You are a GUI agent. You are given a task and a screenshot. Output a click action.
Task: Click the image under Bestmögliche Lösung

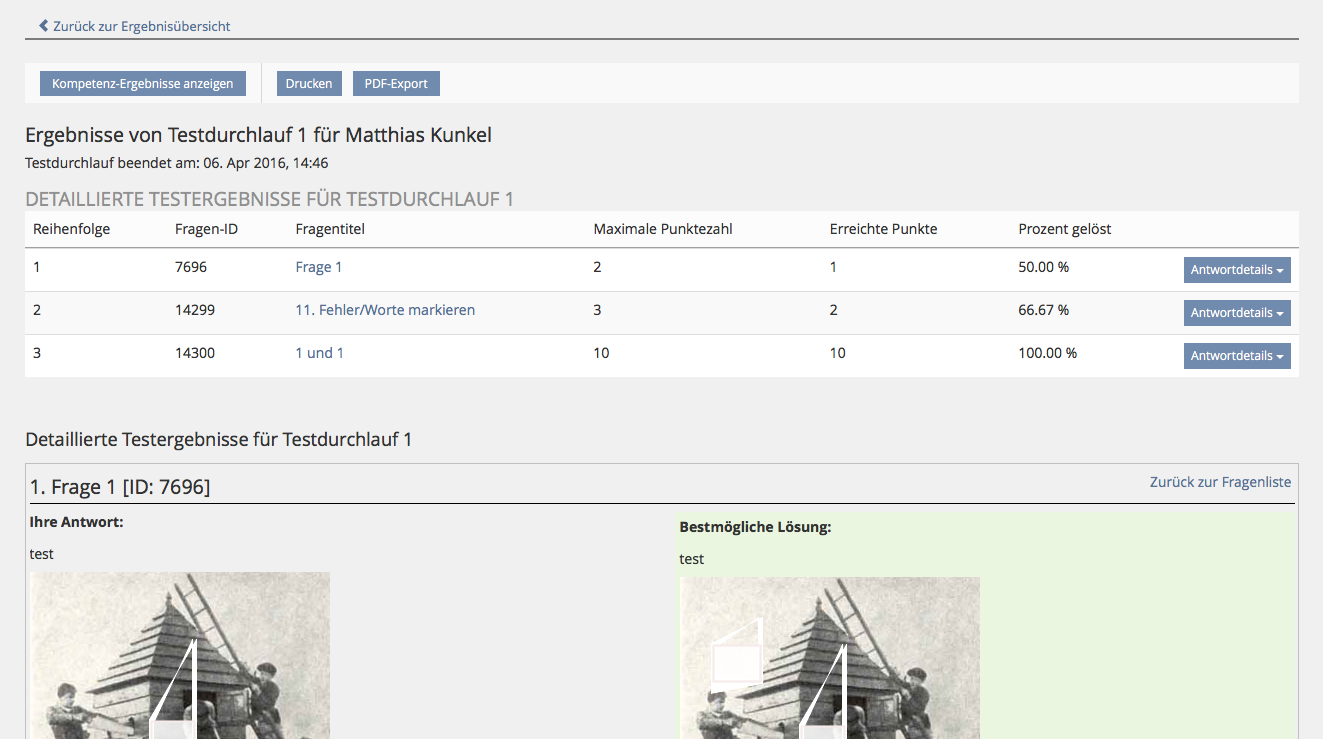click(x=830, y=658)
